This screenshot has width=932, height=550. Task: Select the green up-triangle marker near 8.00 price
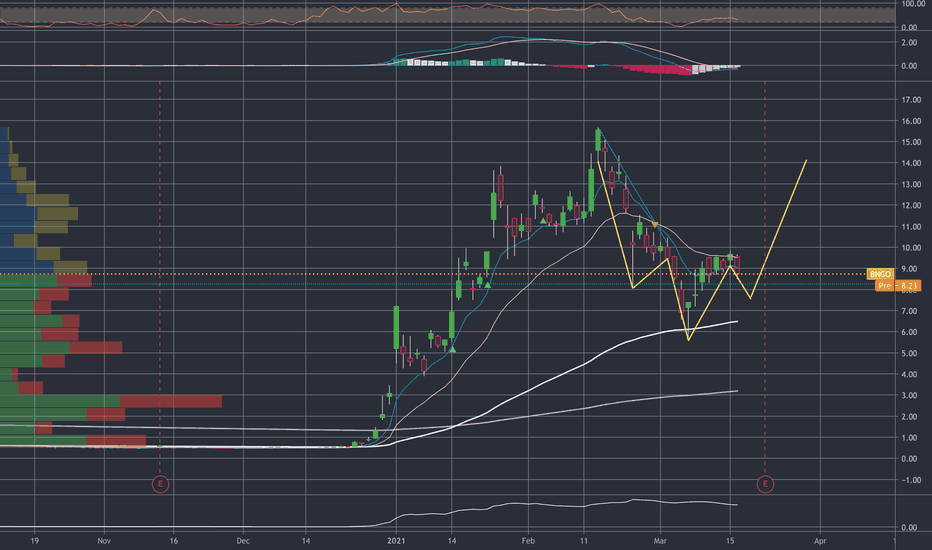[x=488, y=286]
